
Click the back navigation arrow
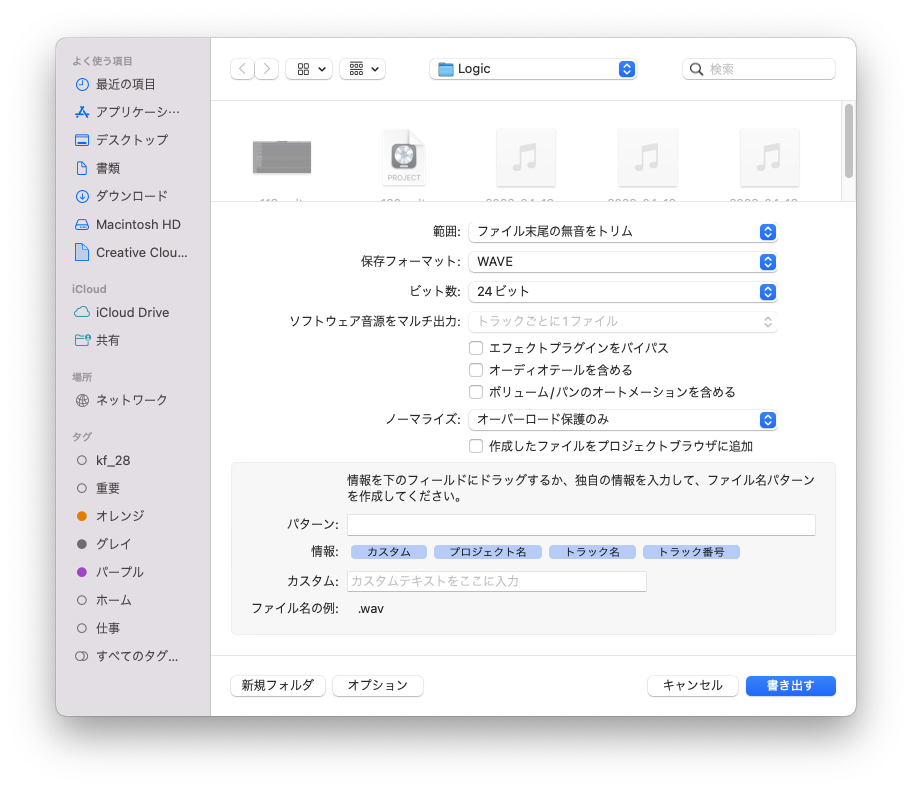[x=242, y=69]
